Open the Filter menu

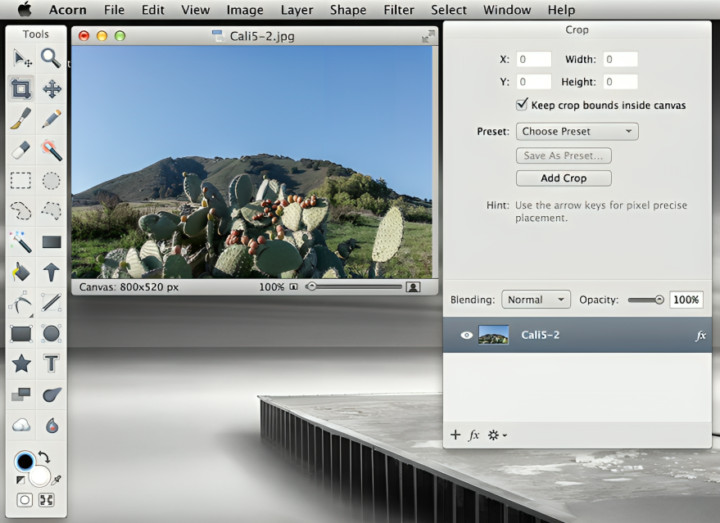pyautogui.click(x=399, y=10)
